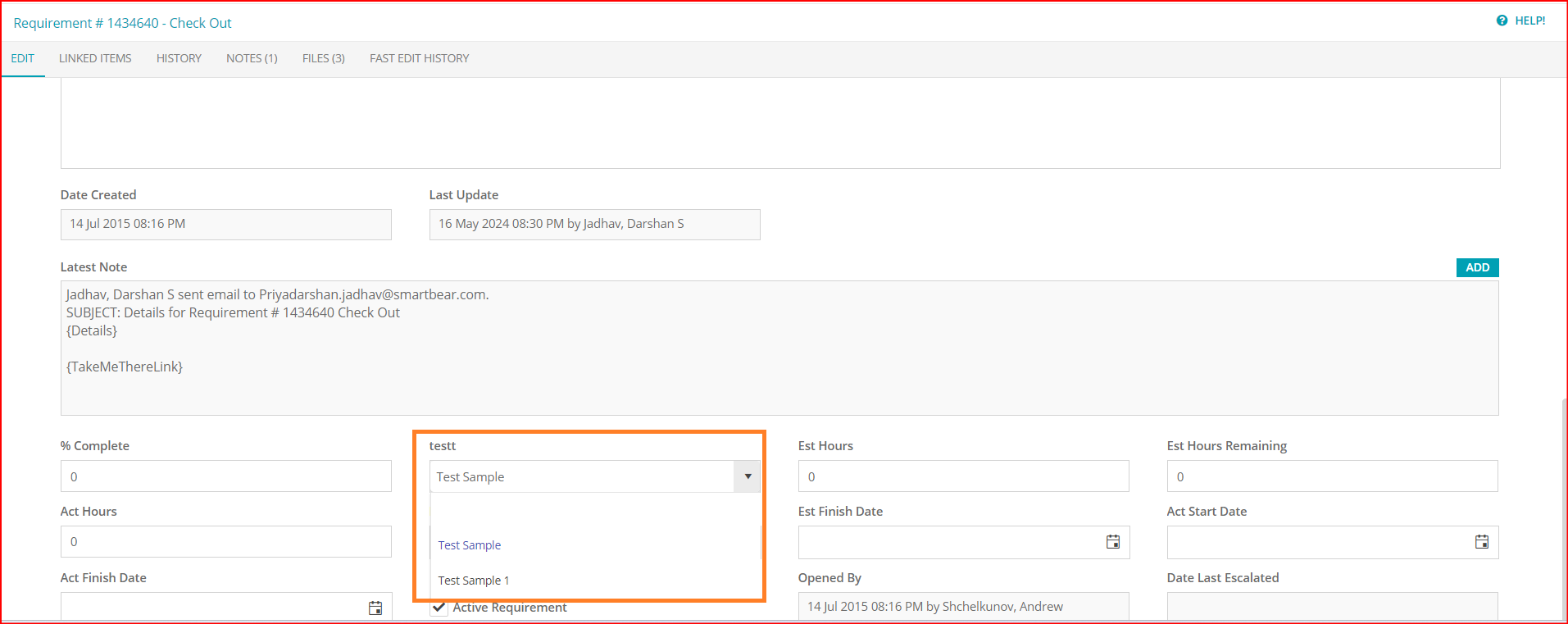View the NOTES (1) tab
Viewport: 1568px width, 624px height.
pos(252,58)
